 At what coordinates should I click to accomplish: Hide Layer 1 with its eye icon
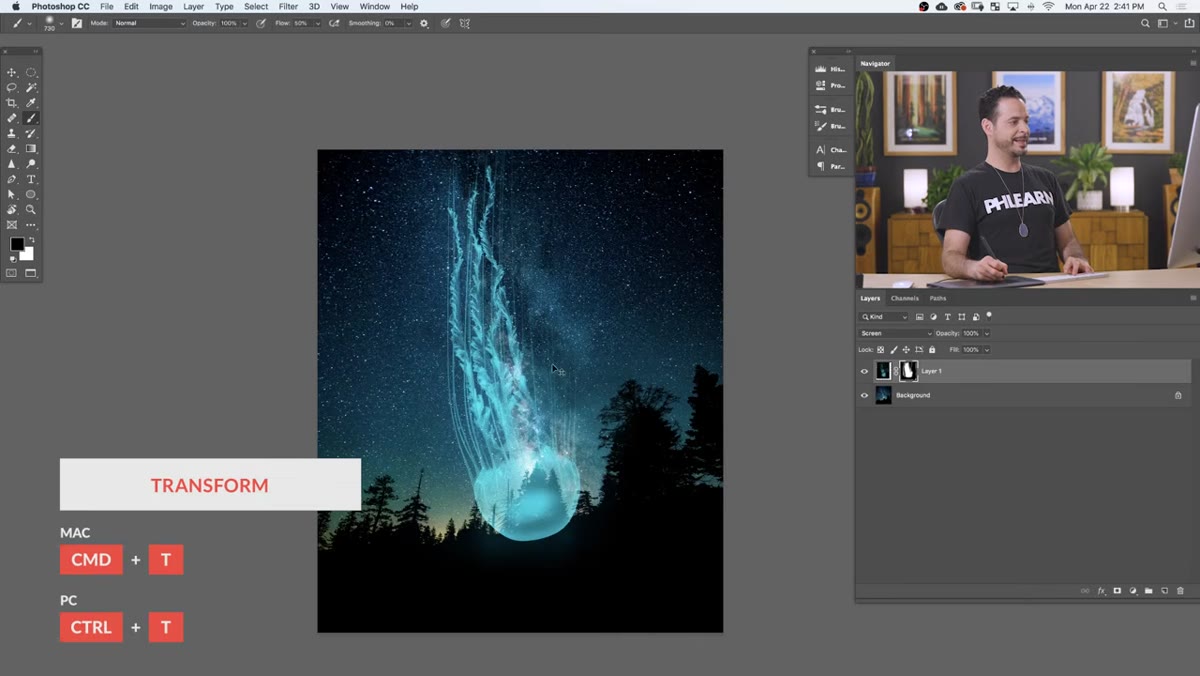(865, 371)
